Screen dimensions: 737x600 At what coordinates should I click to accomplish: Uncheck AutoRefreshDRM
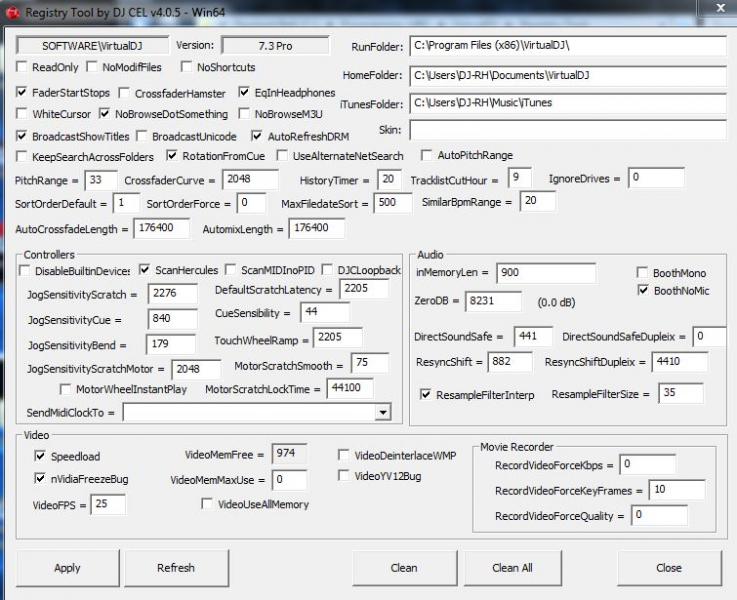click(x=257, y=136)
